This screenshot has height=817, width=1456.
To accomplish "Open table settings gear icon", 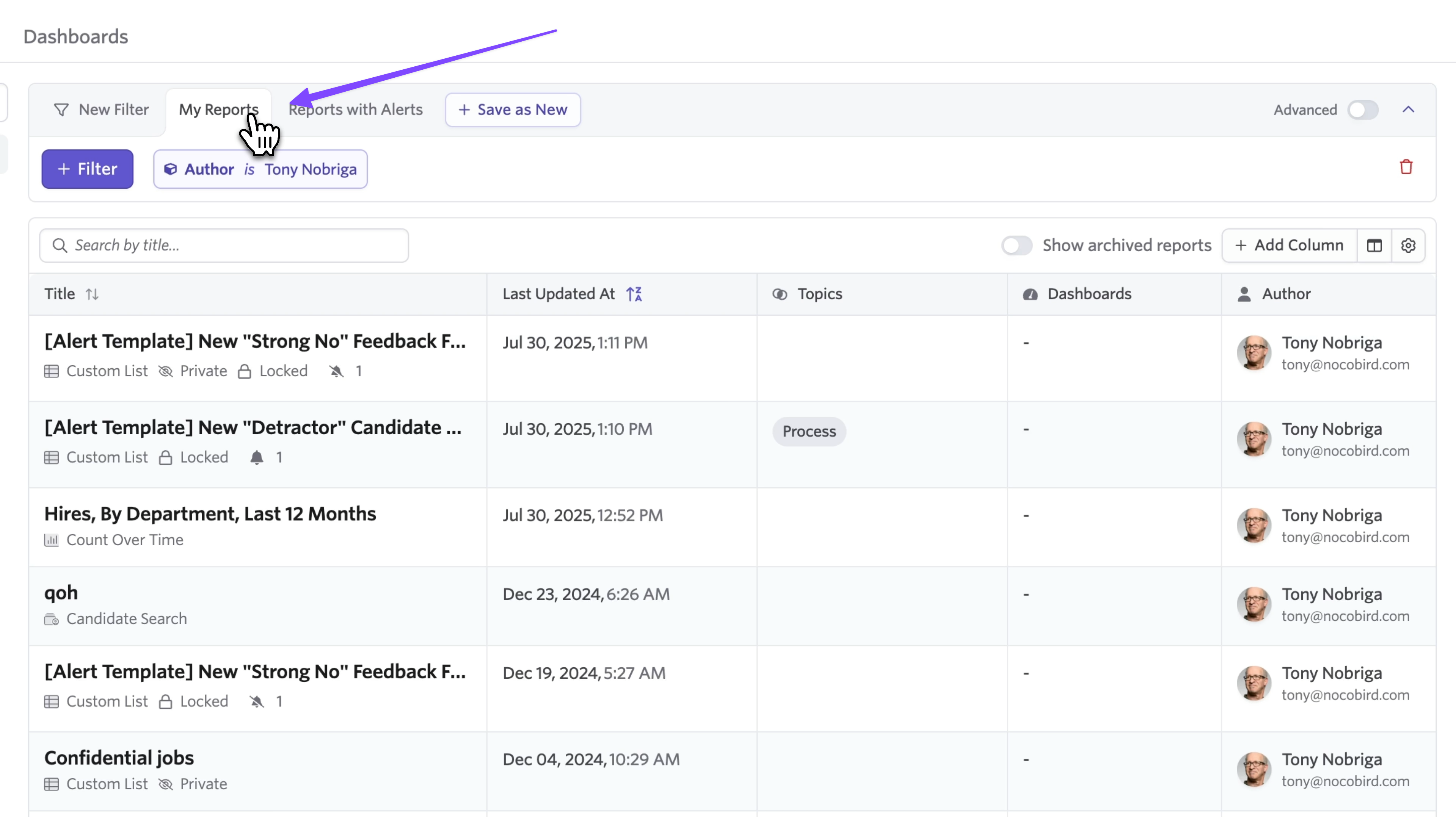I will [1408, 245].
